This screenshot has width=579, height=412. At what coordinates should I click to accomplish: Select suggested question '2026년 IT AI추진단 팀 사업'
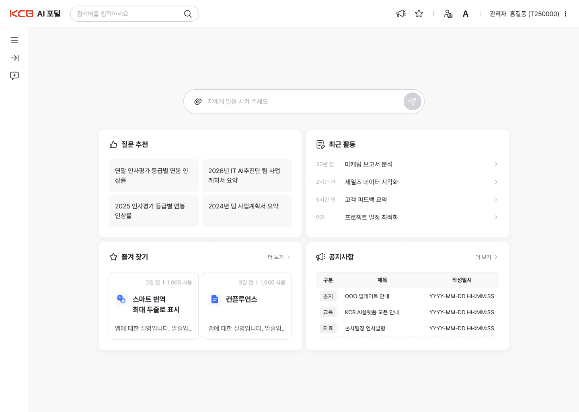[x=247, y=175]
